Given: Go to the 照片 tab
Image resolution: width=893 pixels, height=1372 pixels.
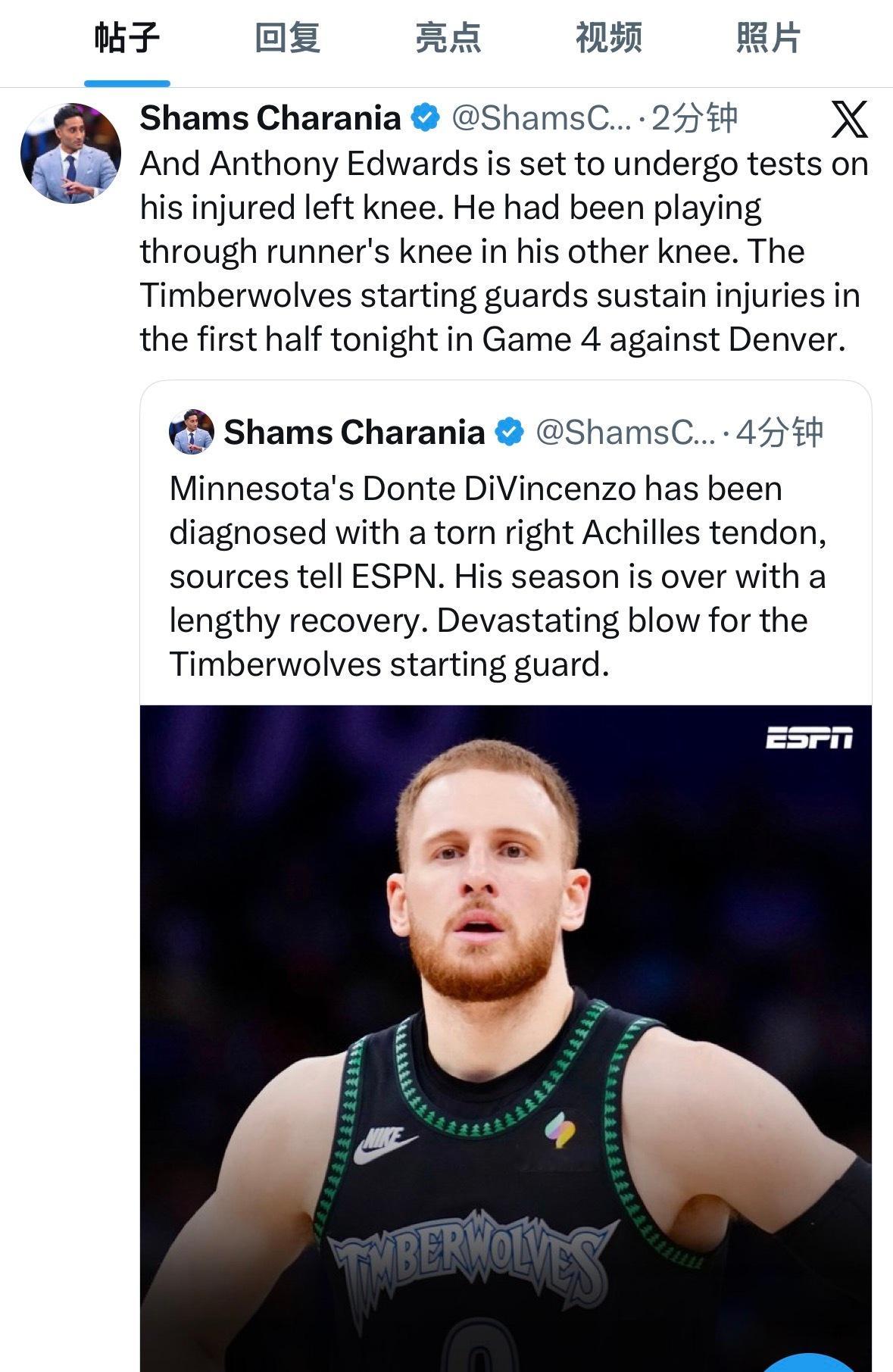Looking at the screenshot, I should [x=768, y=38].
